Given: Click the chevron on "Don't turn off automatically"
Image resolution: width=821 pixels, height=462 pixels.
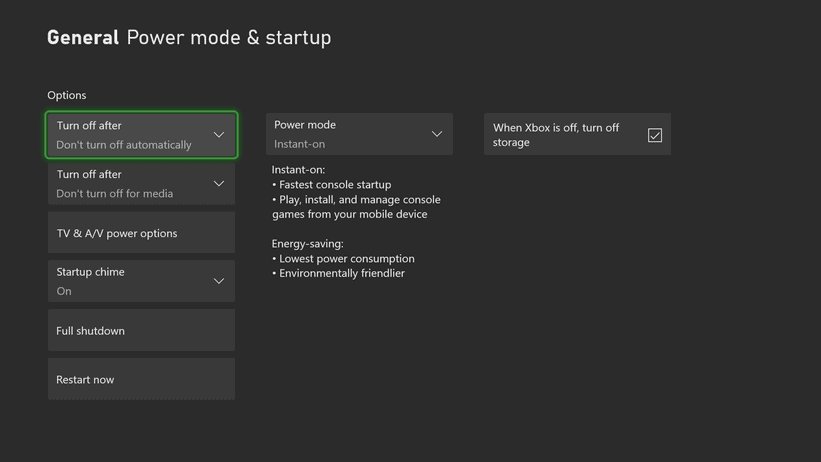Looking at the screenshot, I should pyautogui.click(x=218, y=135).
